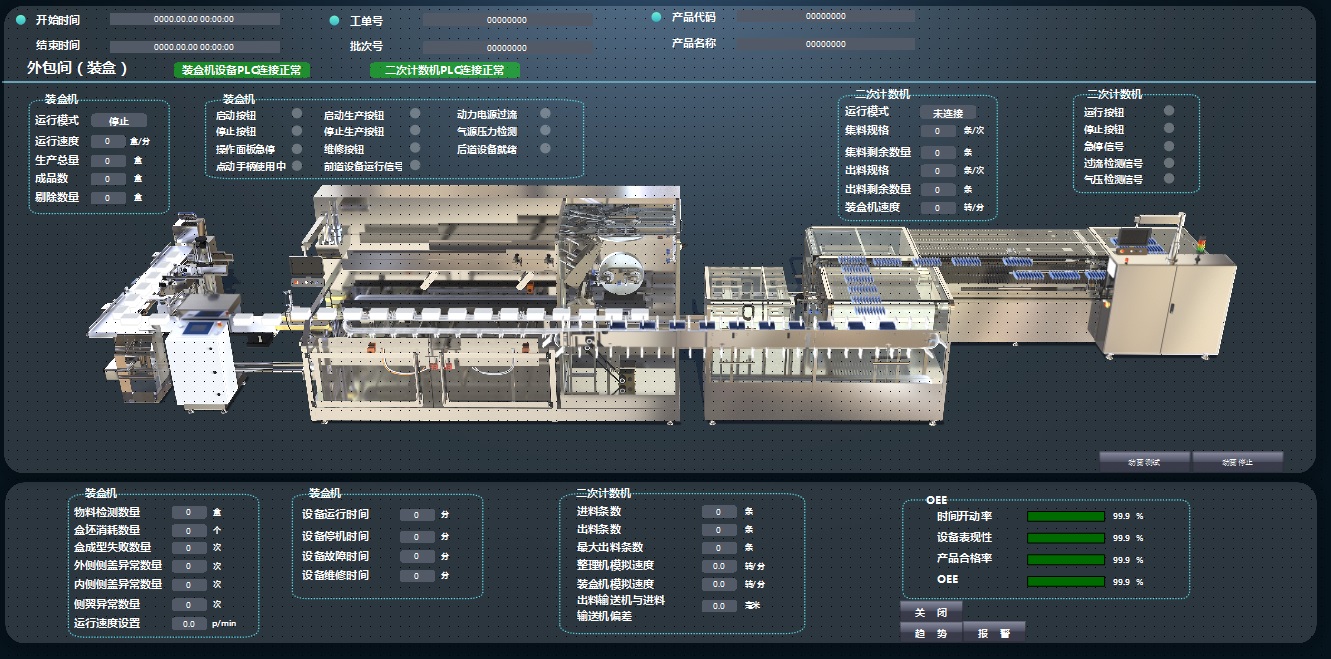Click the 外包间（装盒） page title
The image size is (1331, 659).
(x=78, y=68)
